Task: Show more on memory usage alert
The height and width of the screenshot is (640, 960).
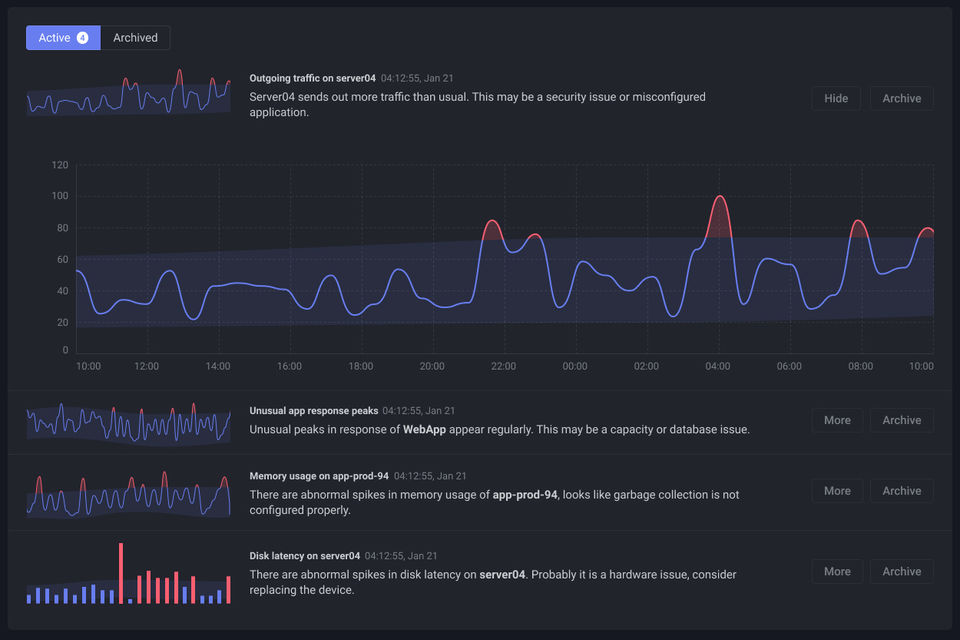Action: point(837,491)
